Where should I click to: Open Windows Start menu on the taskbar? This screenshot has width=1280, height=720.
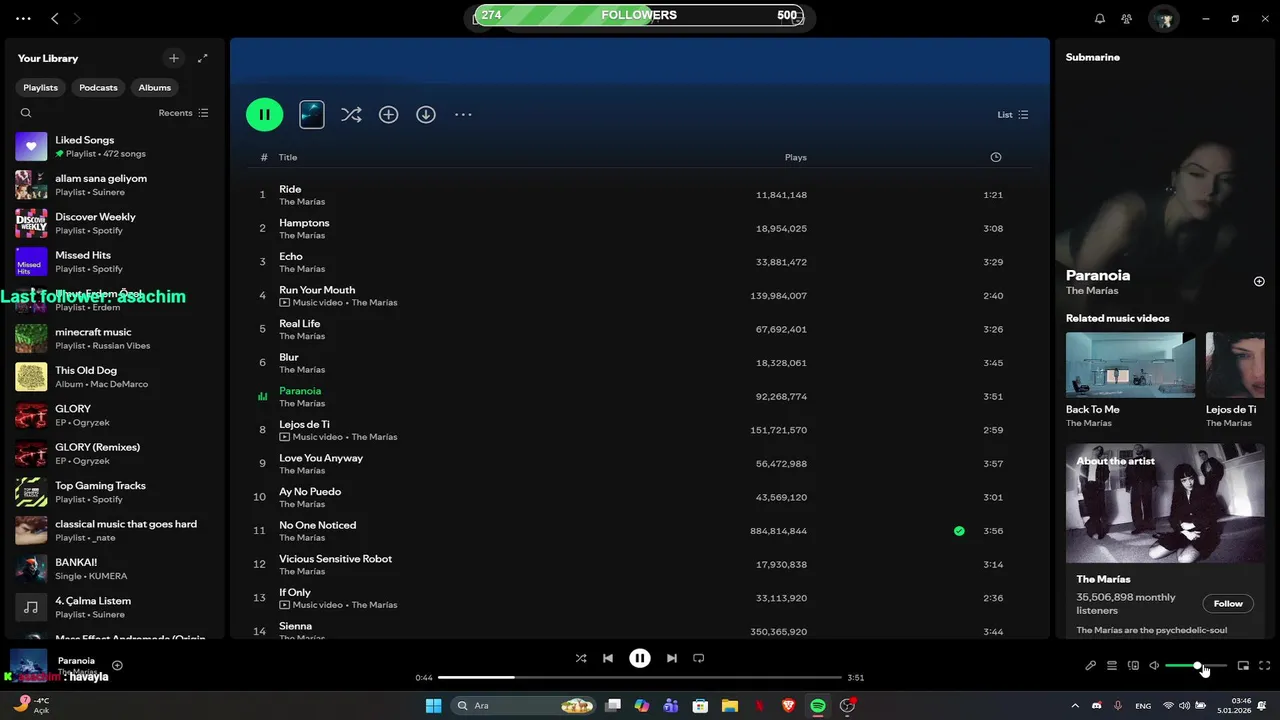click(433, 705)
